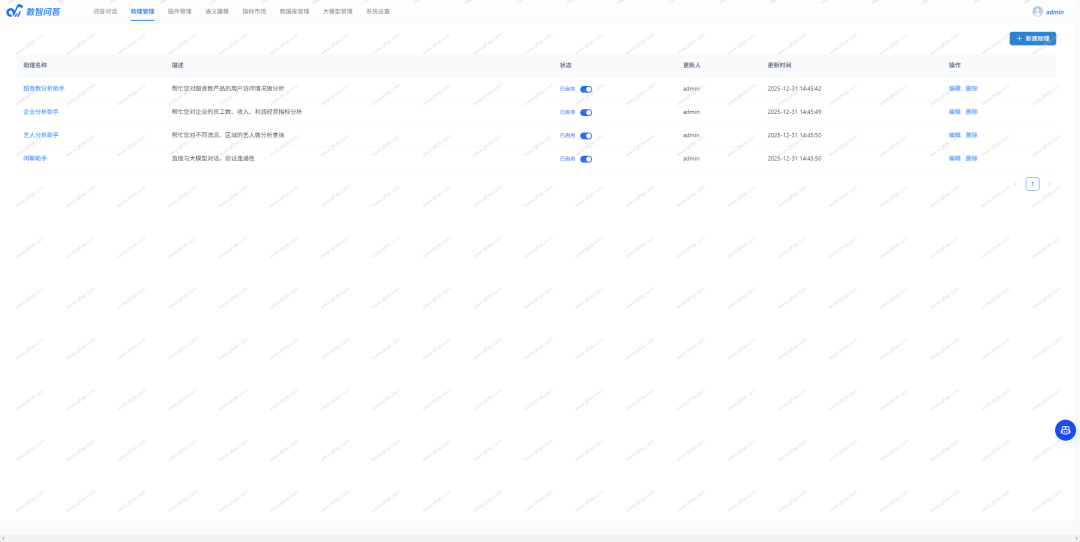
Task: Click the 描述 column header
Action: point(178,65)
